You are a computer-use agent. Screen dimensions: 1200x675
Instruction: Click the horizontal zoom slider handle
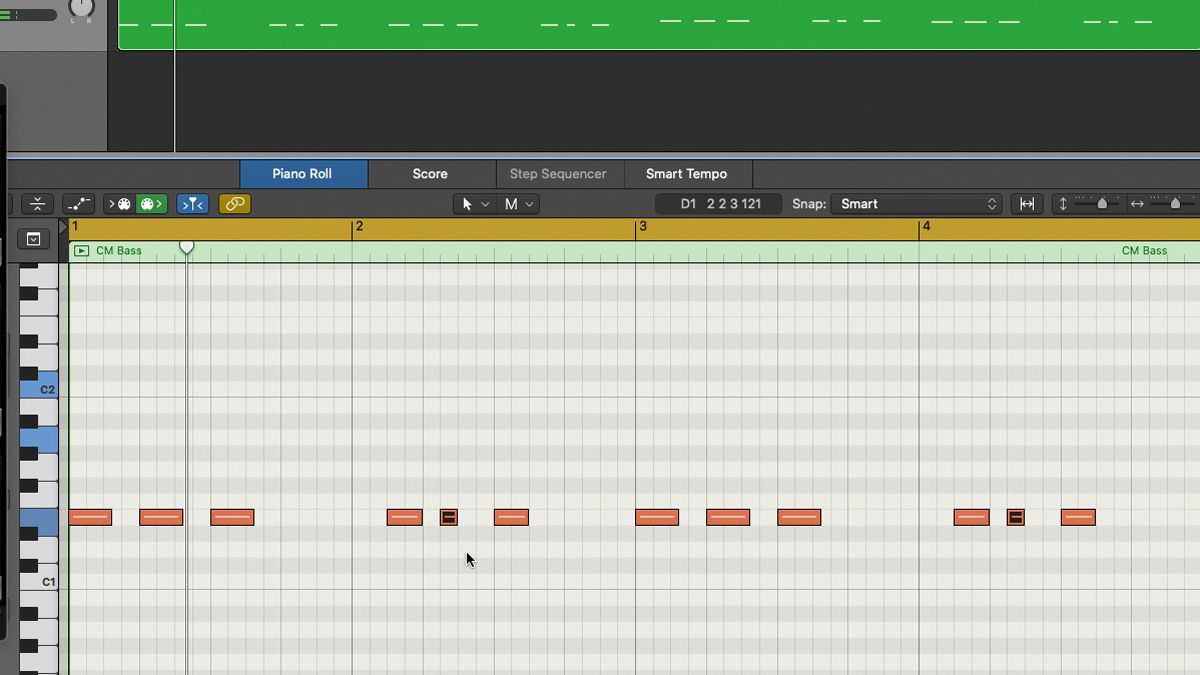1175,203
